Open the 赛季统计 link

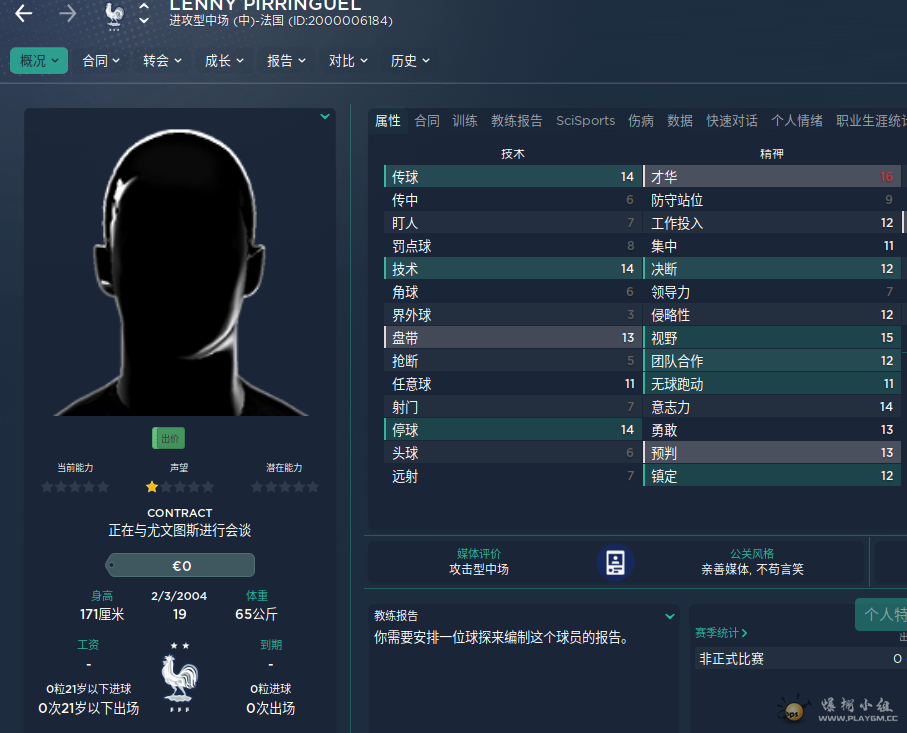[x=721, y=633]
